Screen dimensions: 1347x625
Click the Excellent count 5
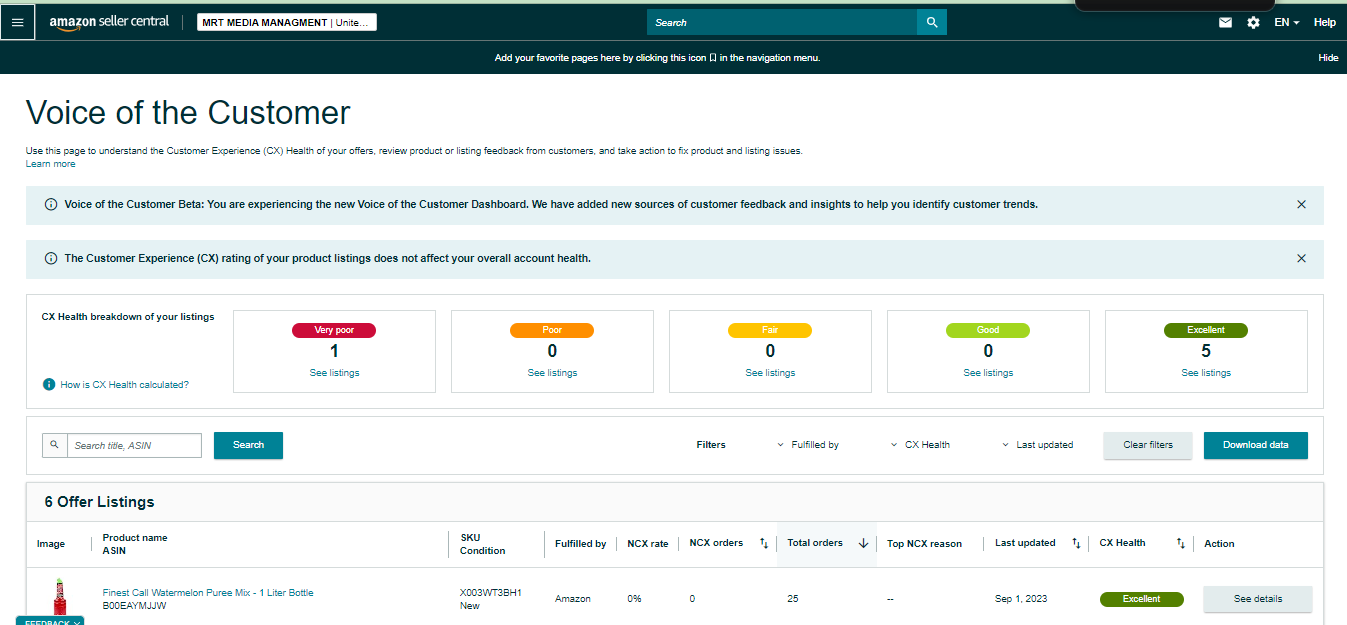point(1206,351)
